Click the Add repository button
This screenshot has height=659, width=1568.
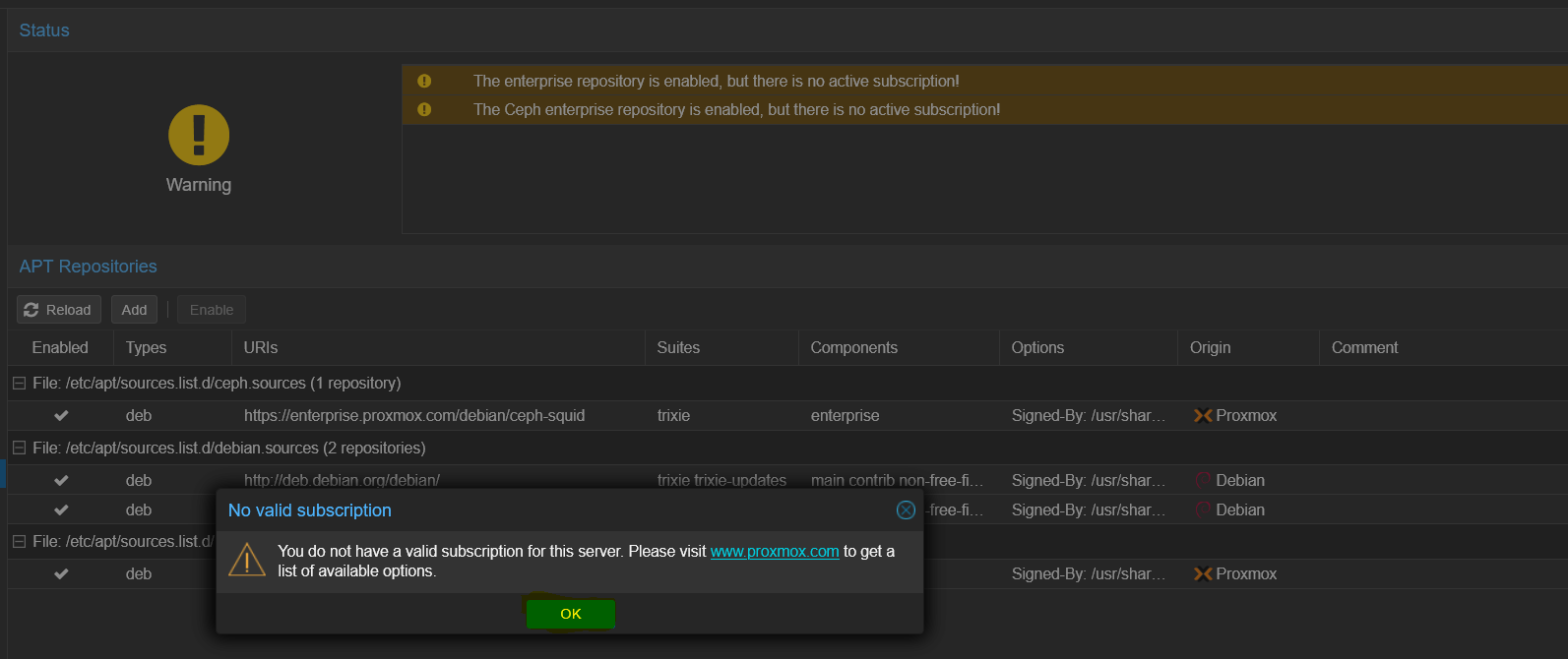tap(135, 310)
